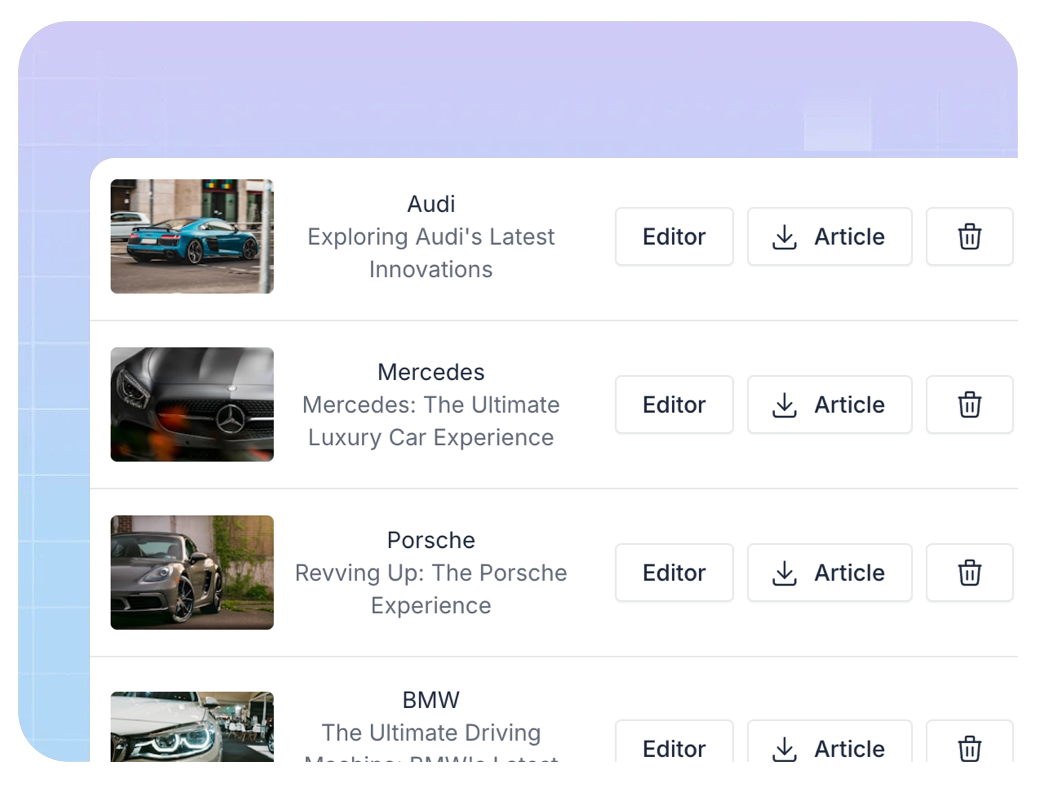Select the blue Audi car thumbnail
1050x788 pixels.
192,237
